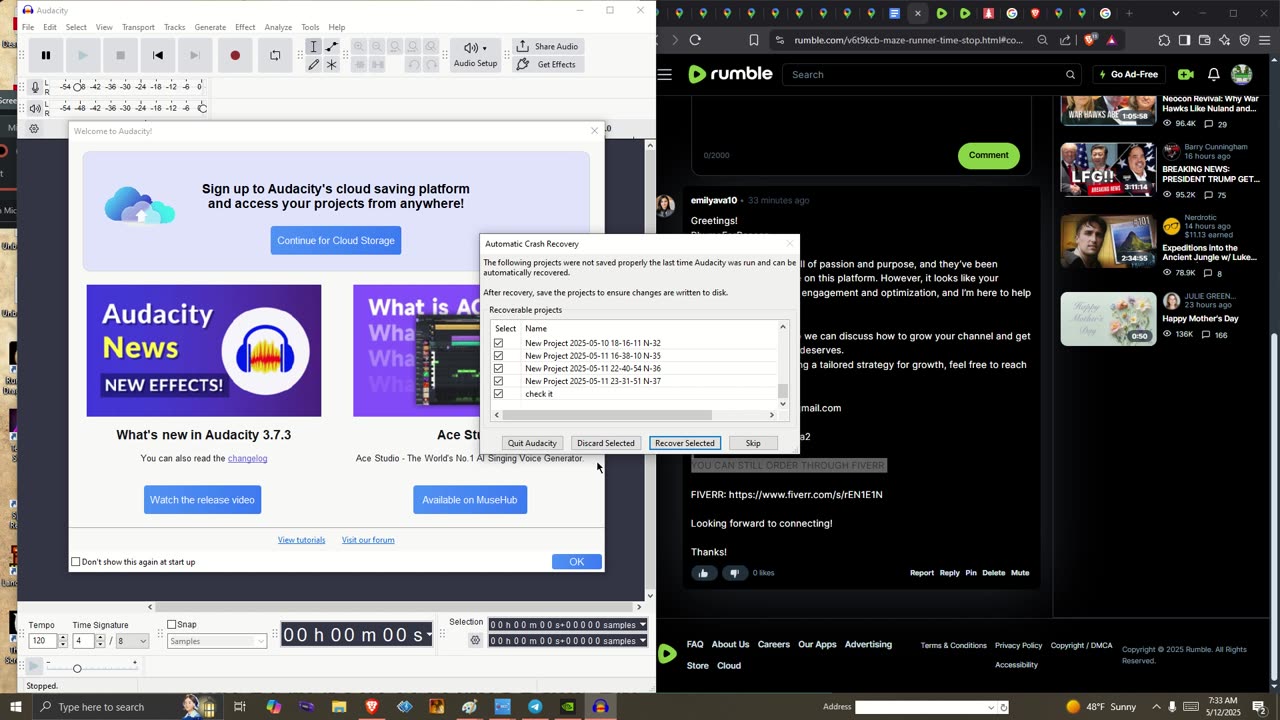Click the record meter microphone icon
This screenshot has height=720, width=1280.
(x=35, y=88)
